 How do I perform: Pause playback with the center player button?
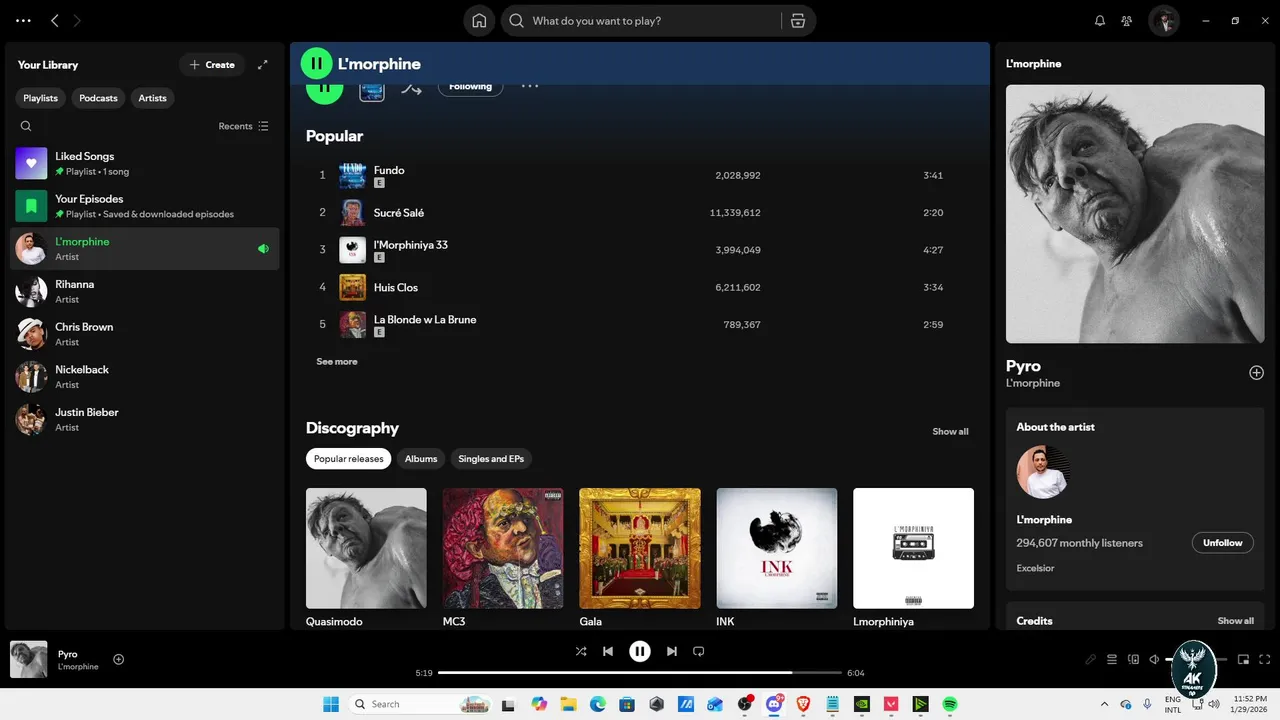coord(640,651)
